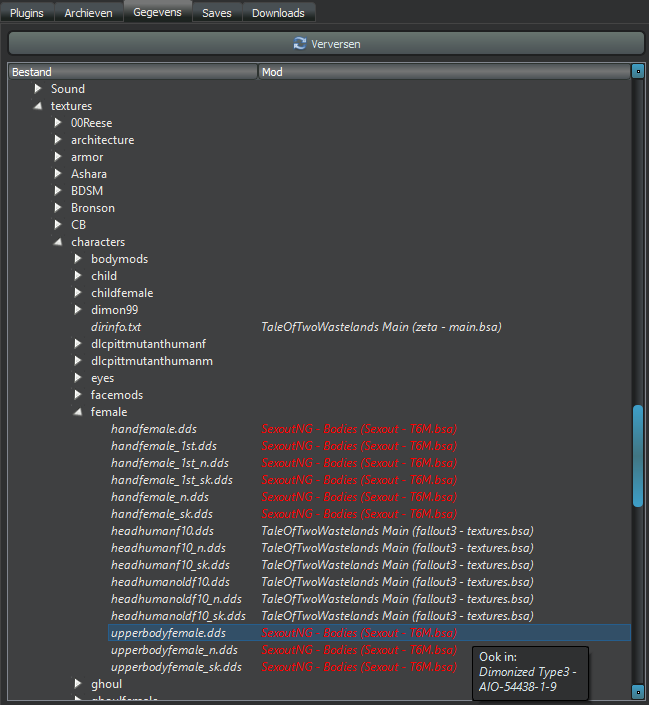The height and width of the screenshot is (705, 649).
Task: Select handfemale_n.dds file
Action: pos(160,497)
